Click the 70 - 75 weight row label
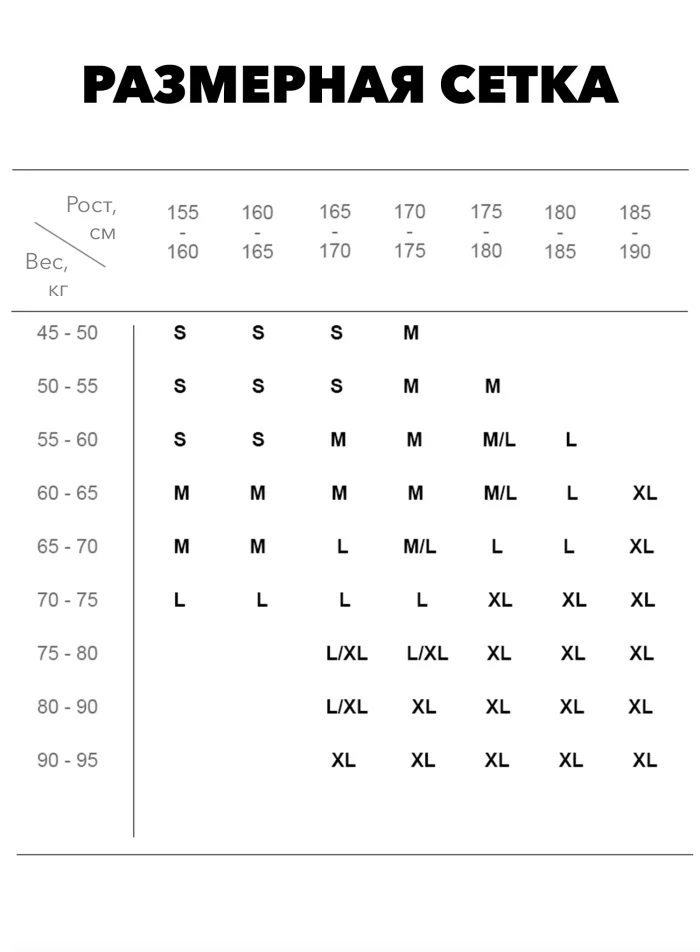700x952 pixels. pyautogui.click(x=68, y=600)
